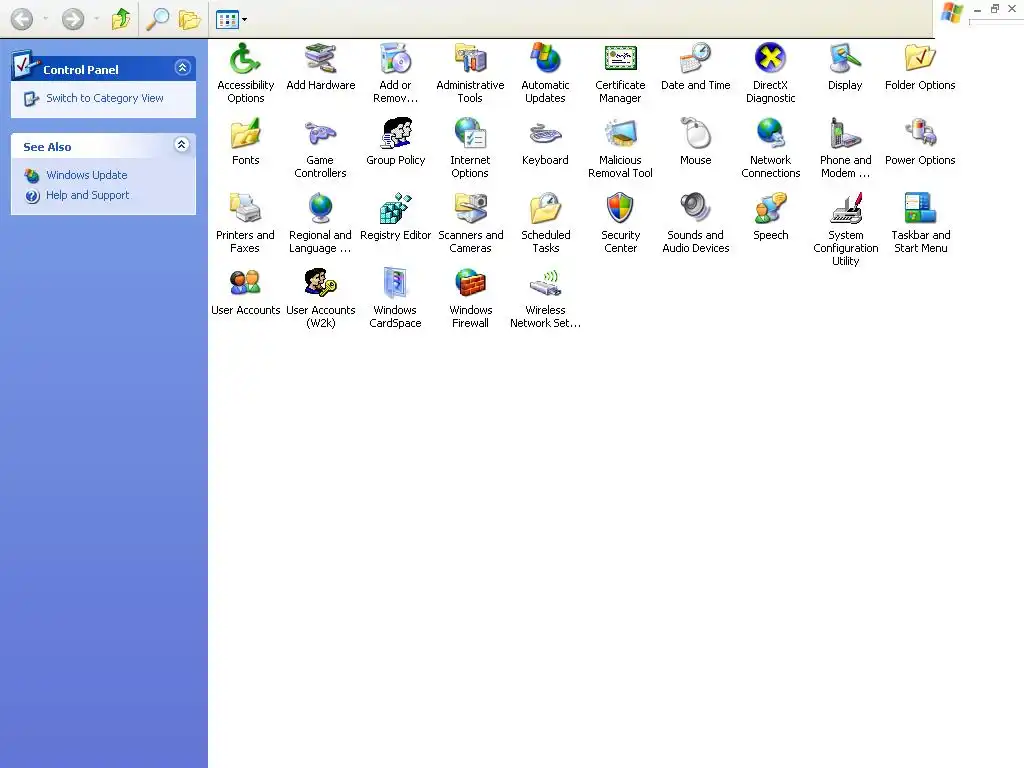This screenshot has height=768, width=1024.
Task: Open Malicious Removal Tool icon
Action: (x=620, y=134)
